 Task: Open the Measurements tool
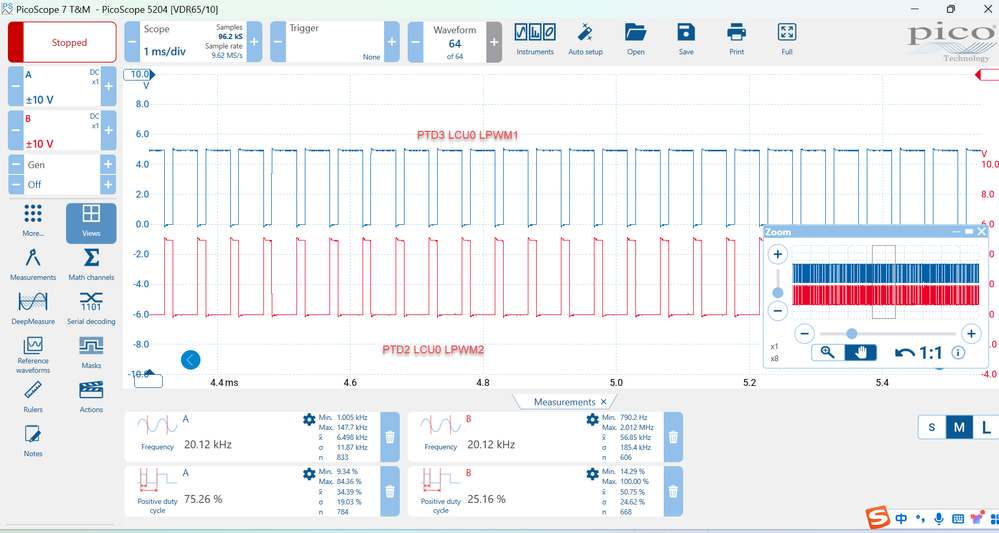click(x=33, y=265)
